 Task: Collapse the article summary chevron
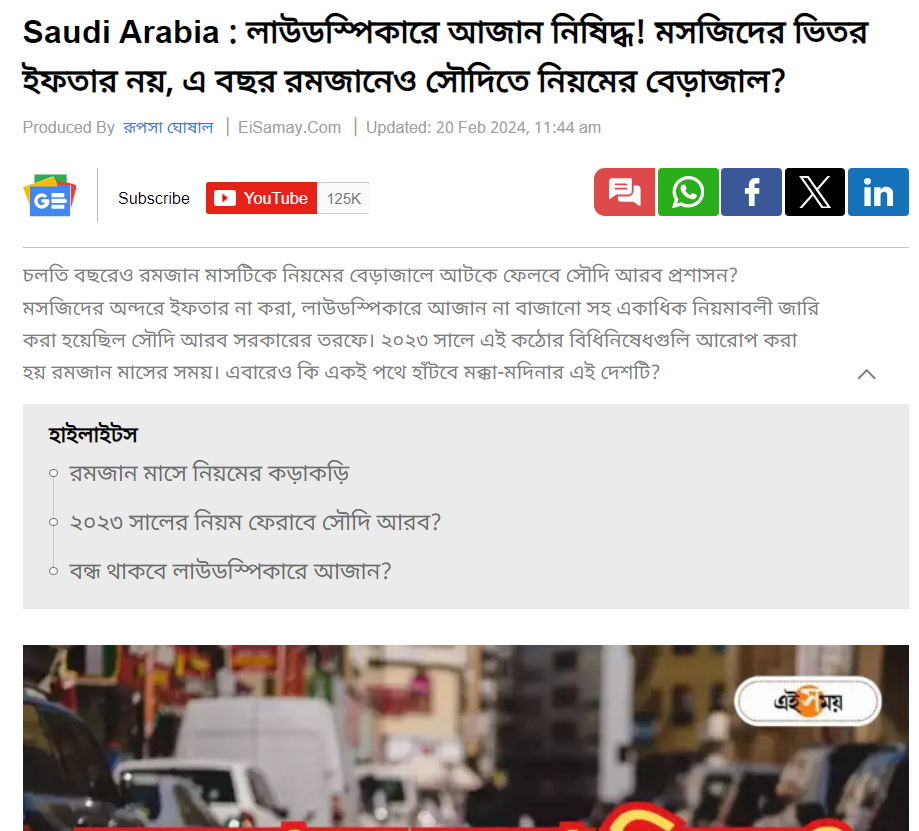pos(867,374)
